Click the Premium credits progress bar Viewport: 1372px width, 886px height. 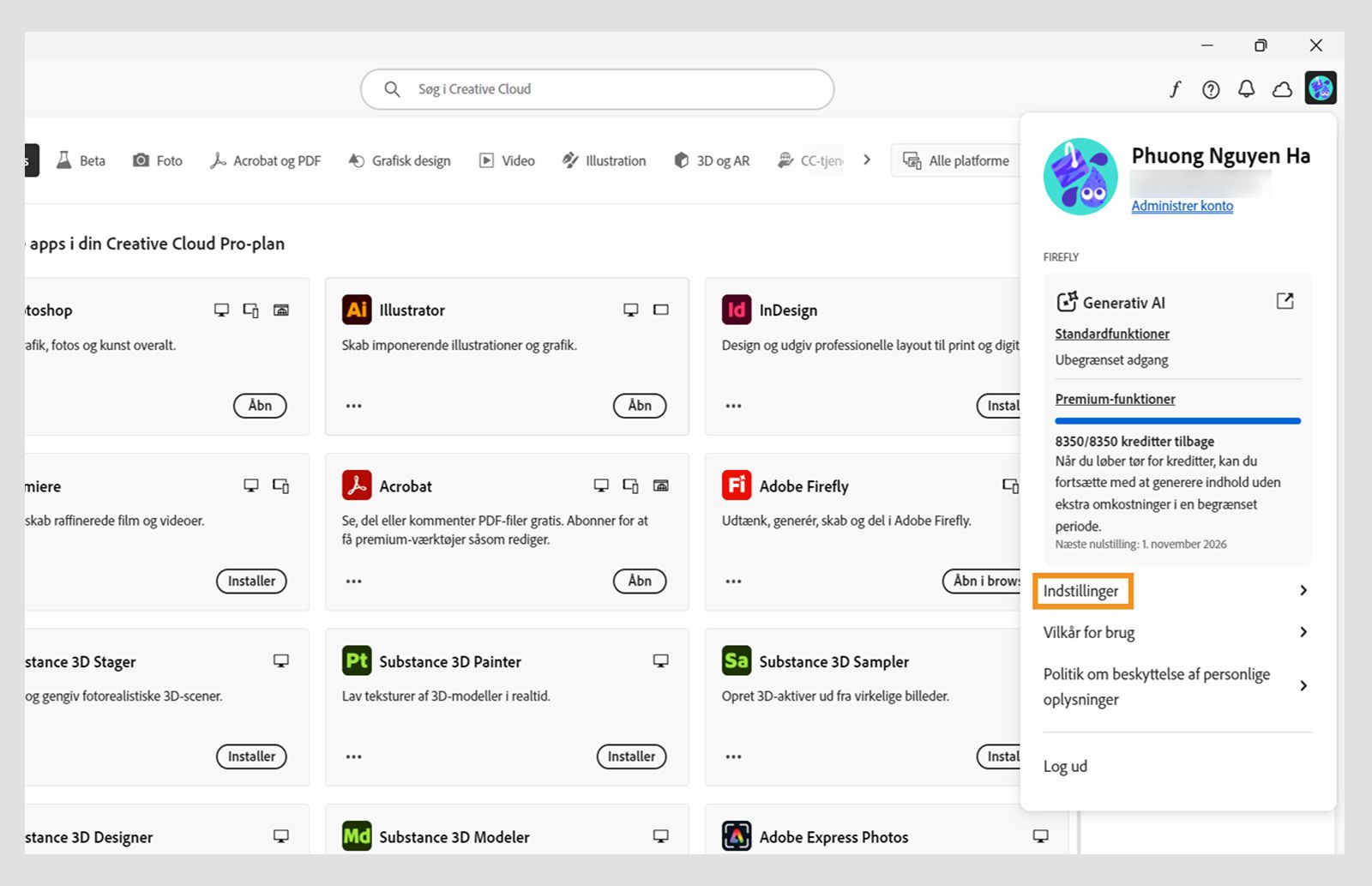tap(1177, 421)
